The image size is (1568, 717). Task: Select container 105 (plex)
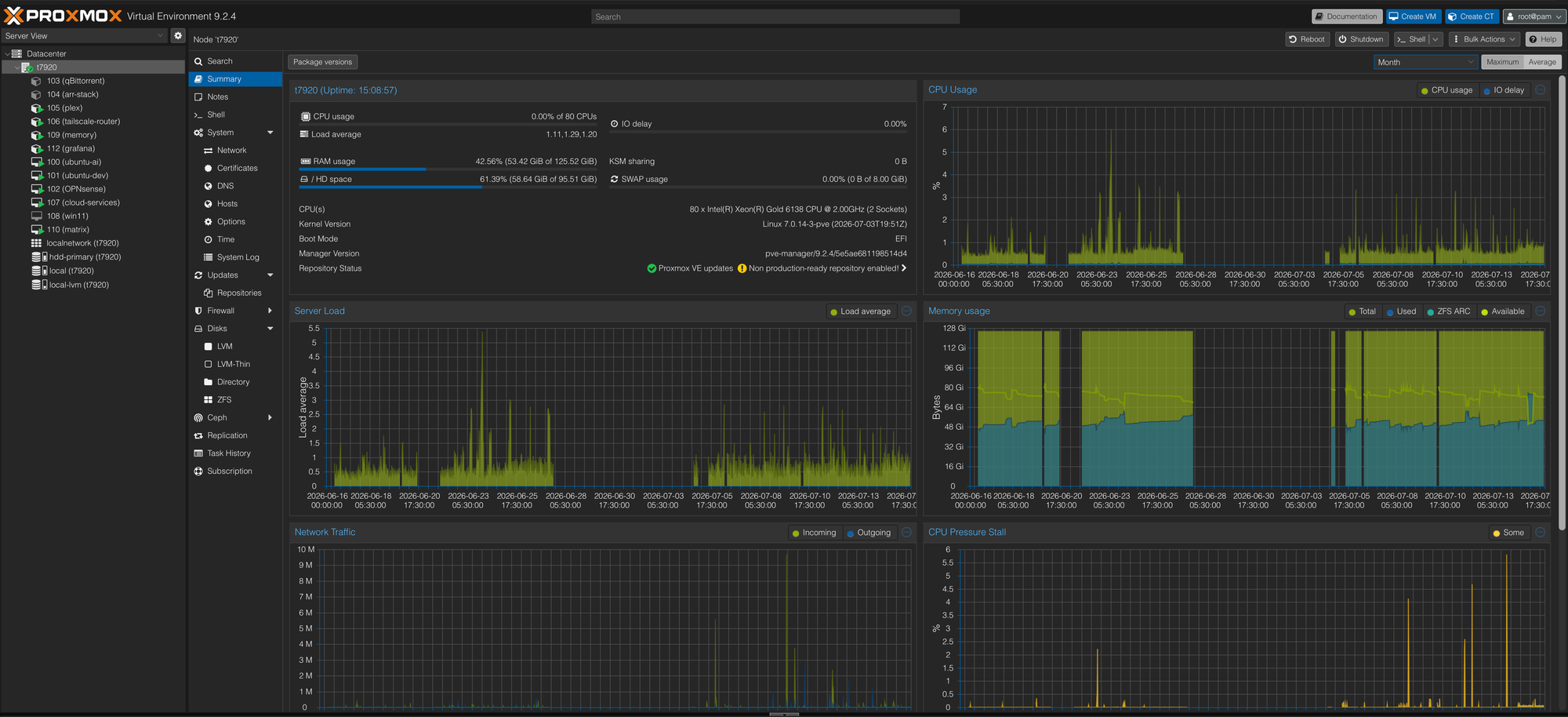[x=64, y=107]
